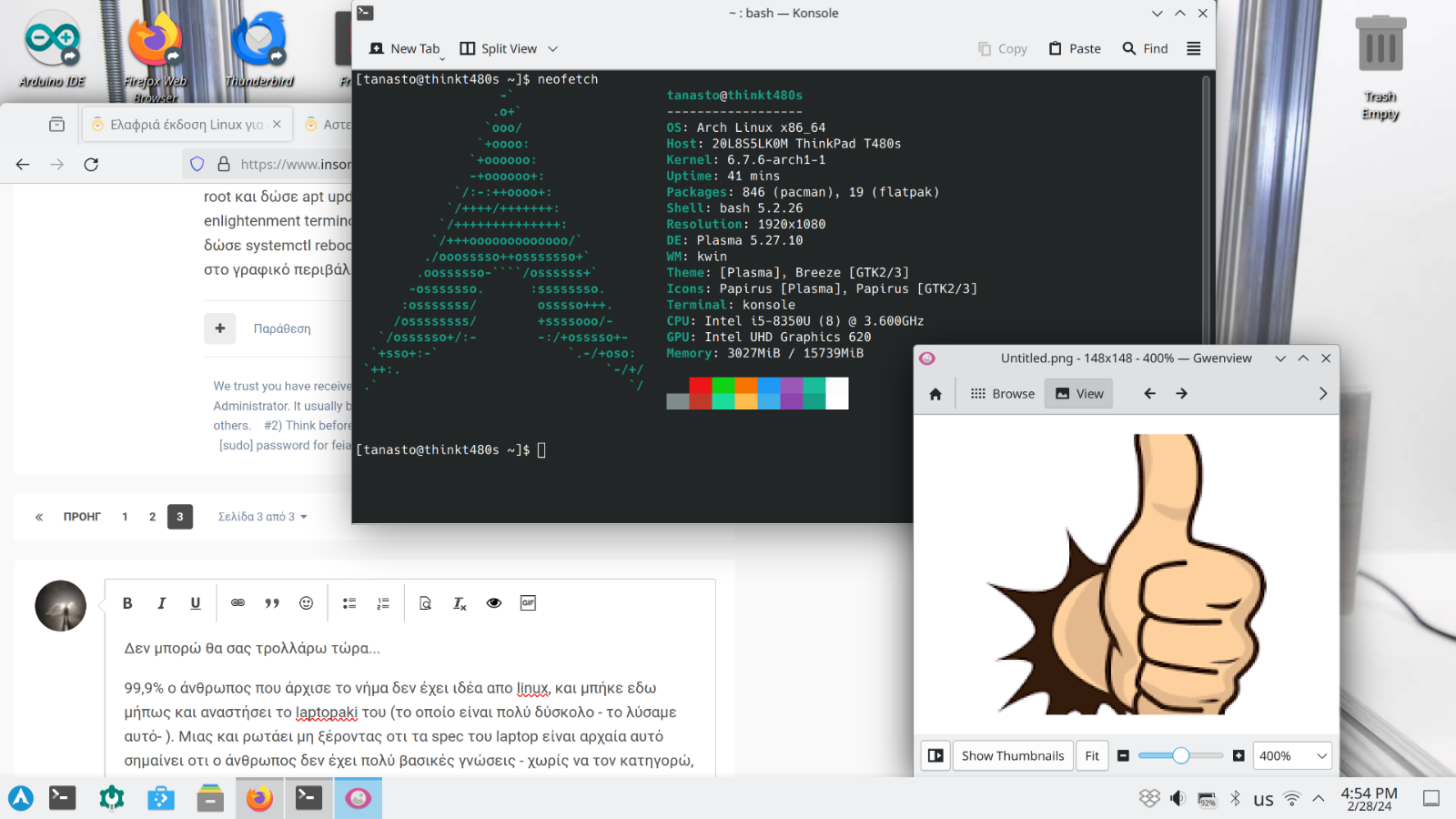This screenshot has width=1456, height=819.
Task: Open the Konsole hamburger menu
Action: (1194, 49)
